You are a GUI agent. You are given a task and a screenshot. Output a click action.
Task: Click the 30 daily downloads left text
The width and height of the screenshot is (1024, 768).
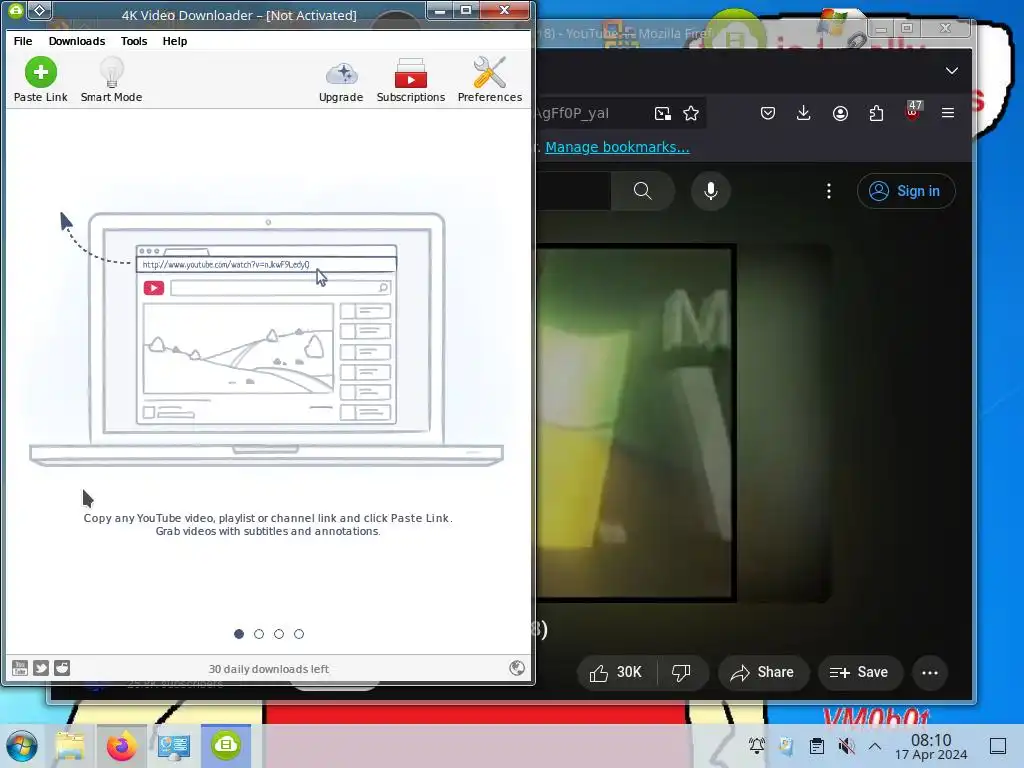[268, 669]
